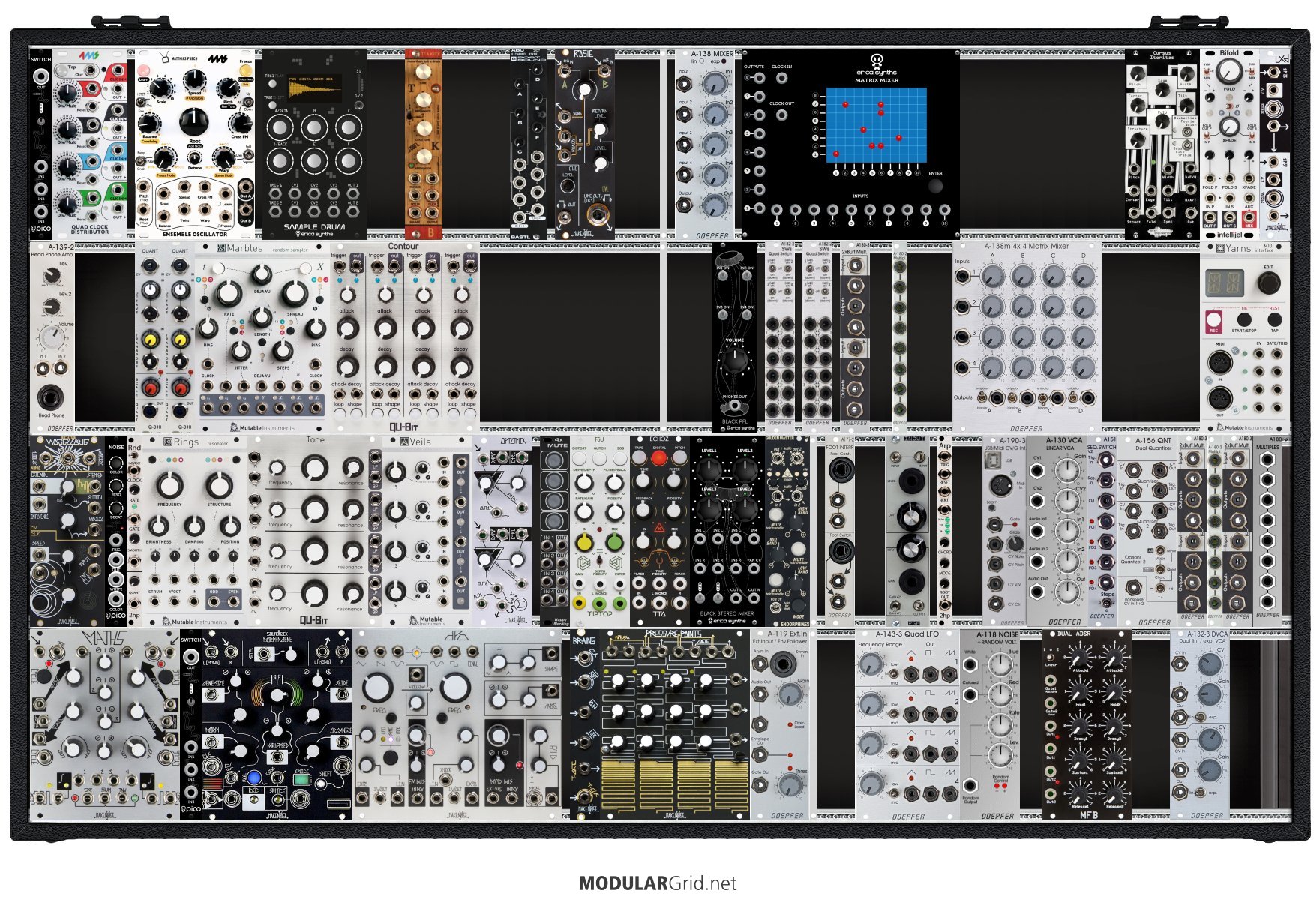
Task: Click the ENTER button on Erica Matrix Mixer
Action: [935, 186]
